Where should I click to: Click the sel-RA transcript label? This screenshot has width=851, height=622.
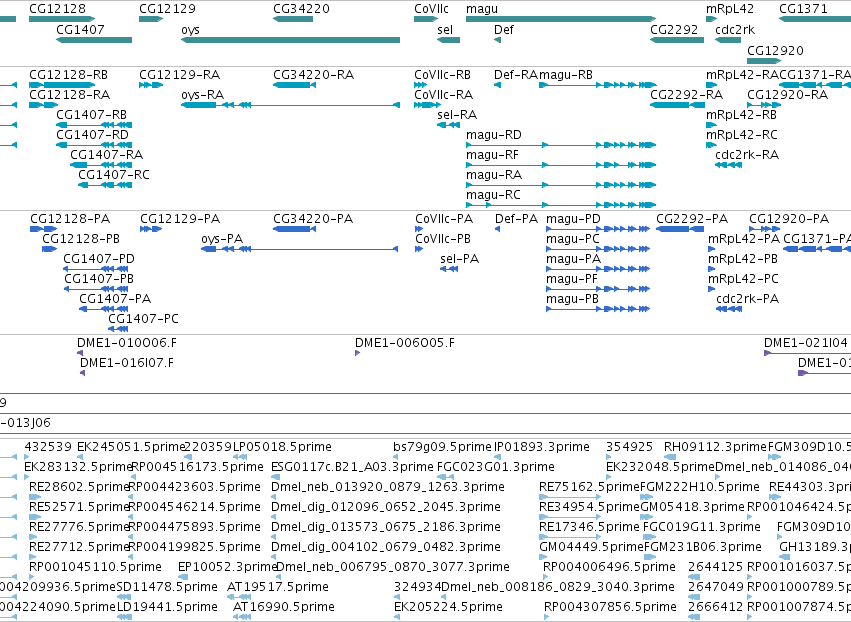[457, 115]
